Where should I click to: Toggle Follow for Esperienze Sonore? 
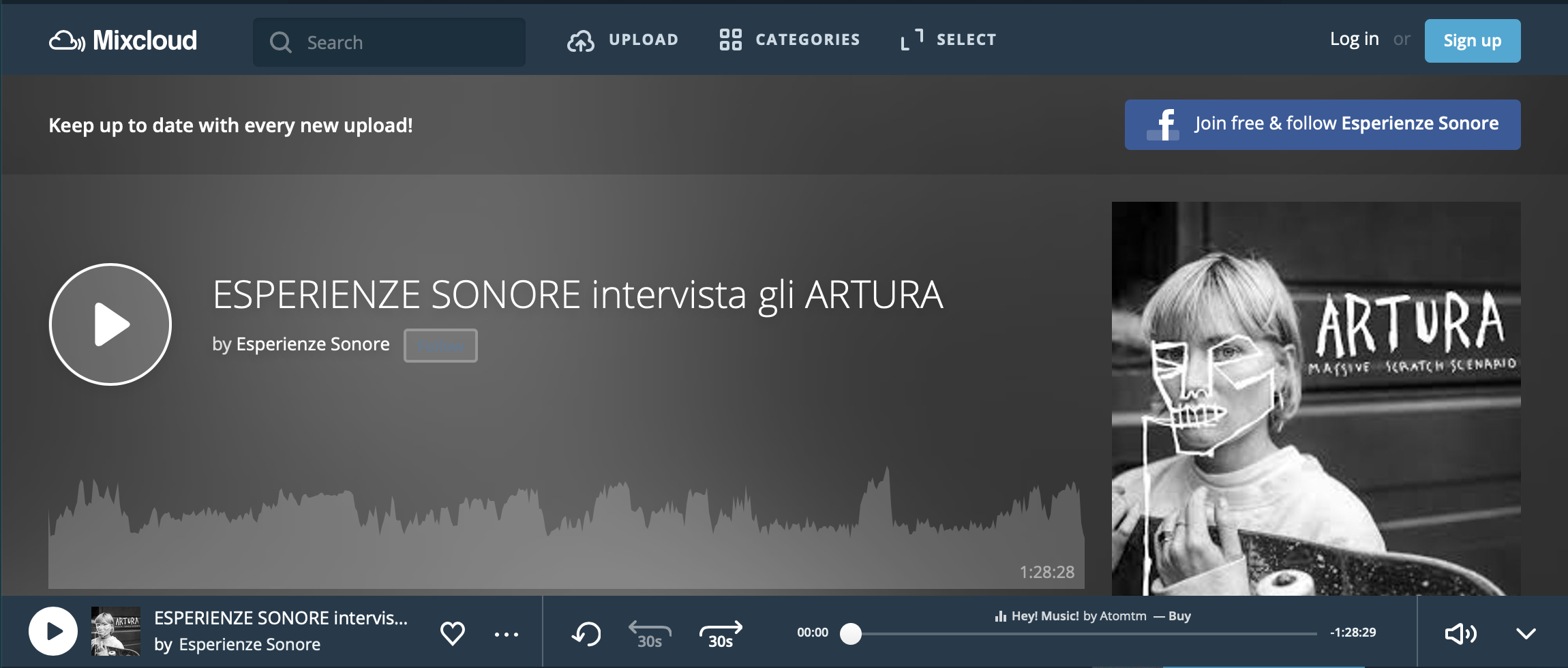click(440, 346)
